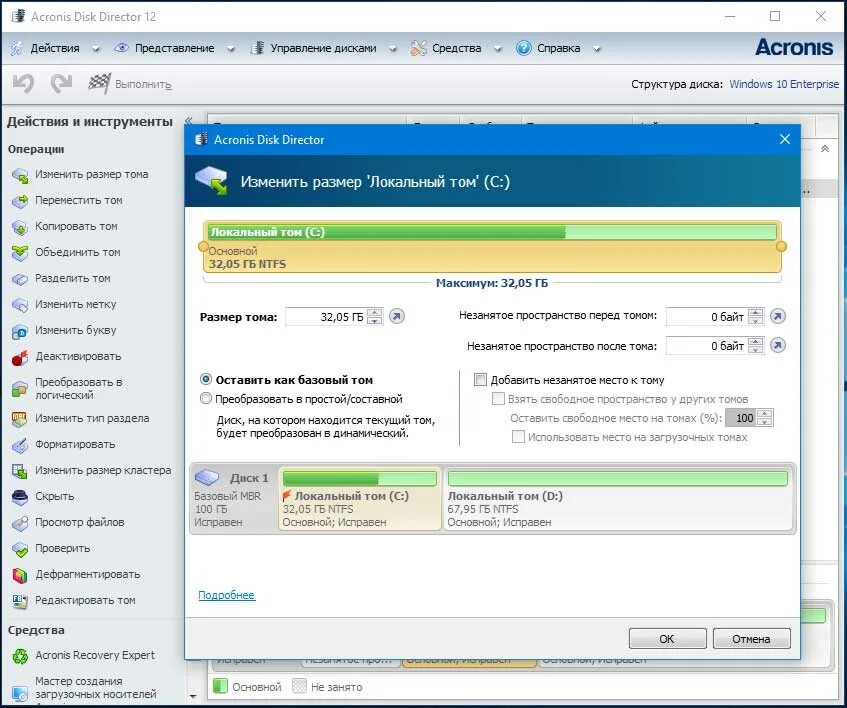Click 'Мастер создания загрузочных носителей' tool
This screenshot has width=847, height=708.
96,687
